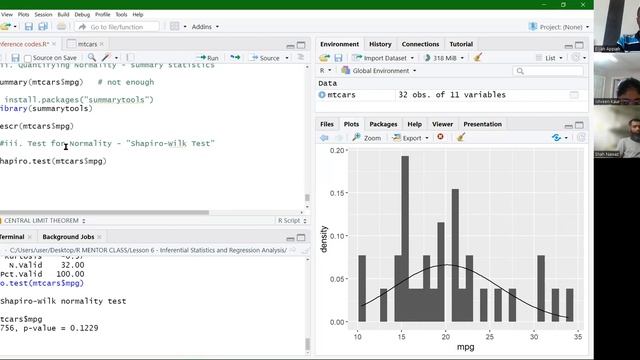Switch to the mtcars editor tab
640x360 pixels.
coord(87,44)
